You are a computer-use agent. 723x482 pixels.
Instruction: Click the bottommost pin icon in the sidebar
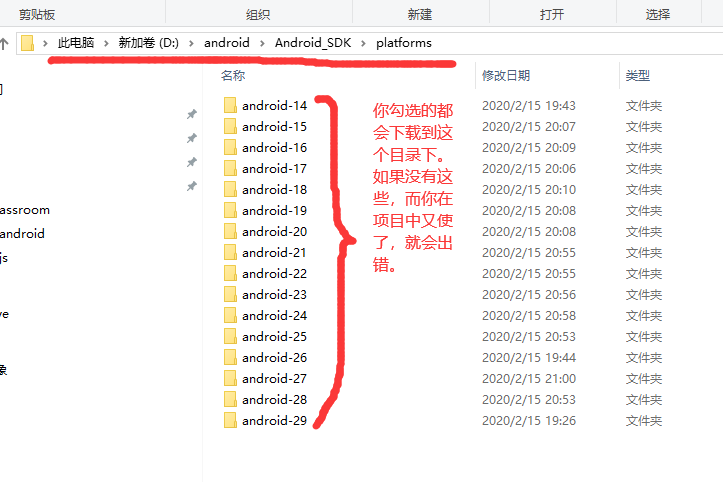(x=192, y=186)
